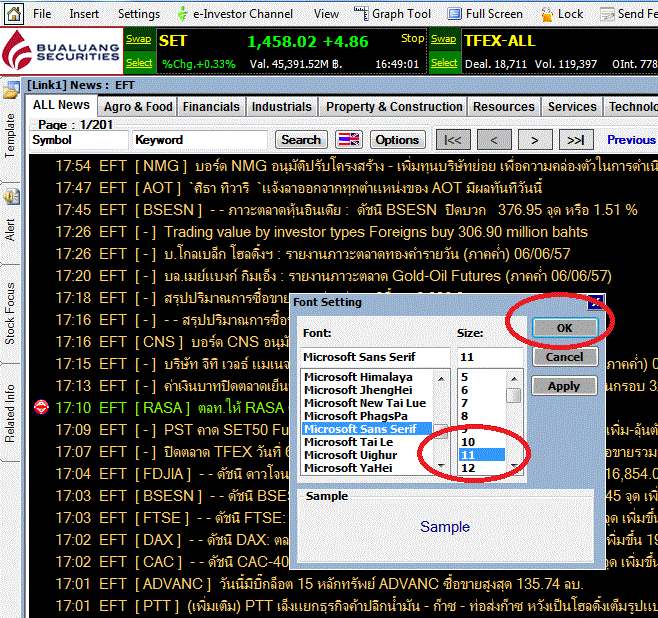Go to next news page arrow
The width and height of the screenshot is (658, 618).
(535, 140)
